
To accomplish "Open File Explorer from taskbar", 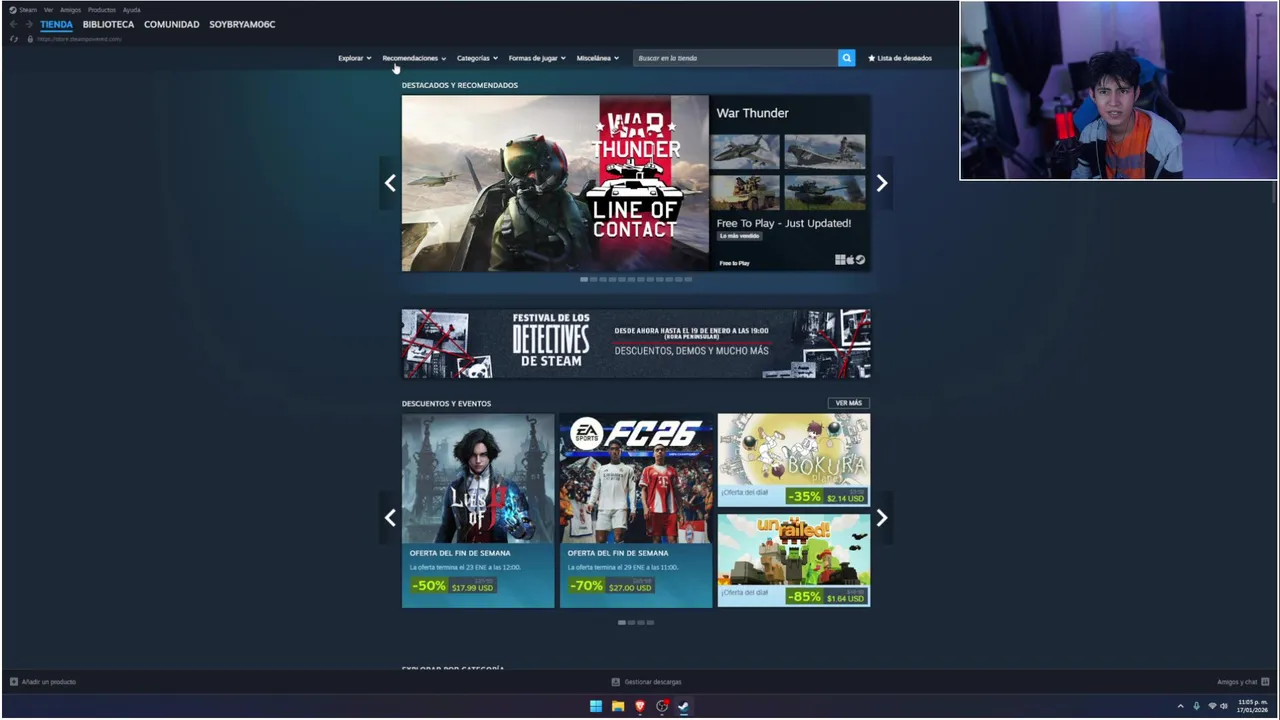I will pos(618,706).
